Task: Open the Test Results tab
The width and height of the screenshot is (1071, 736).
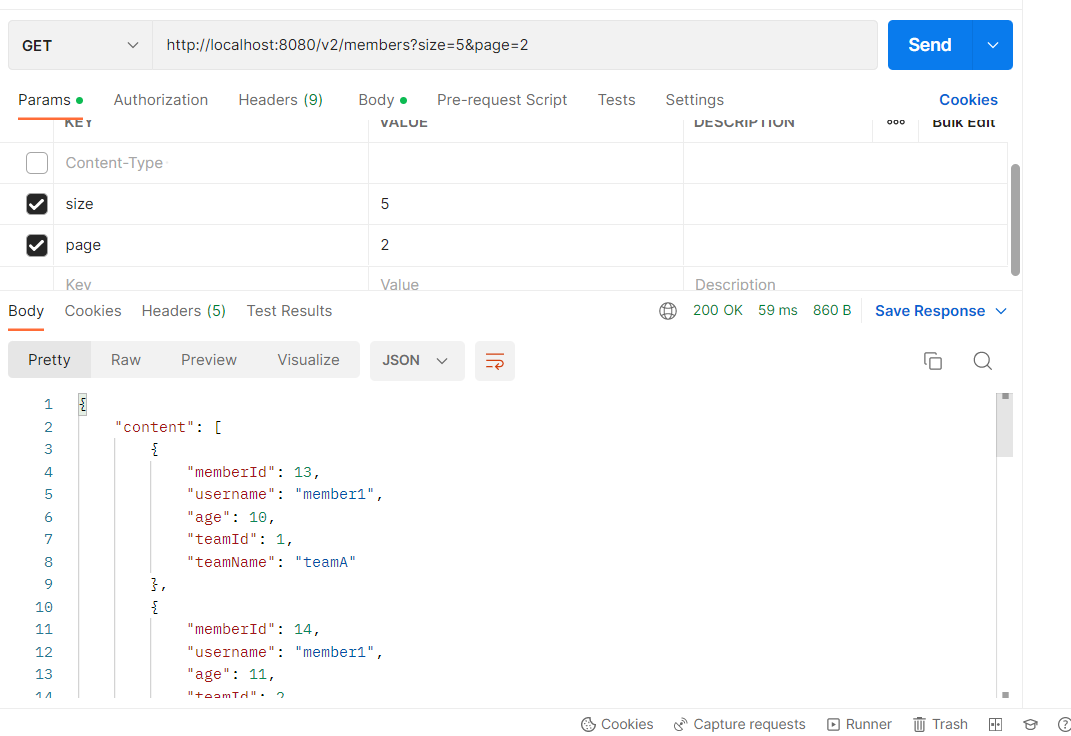Action: [x=289, y=311]
